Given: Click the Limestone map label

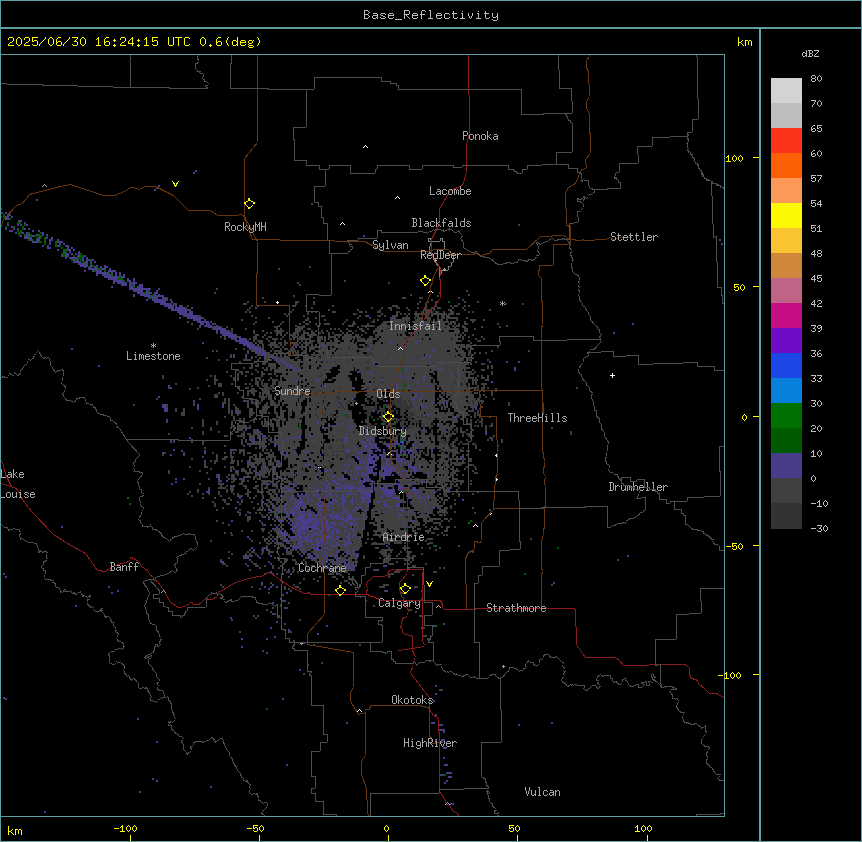Looking at the screenshot, I should click(x=153, y=356).
